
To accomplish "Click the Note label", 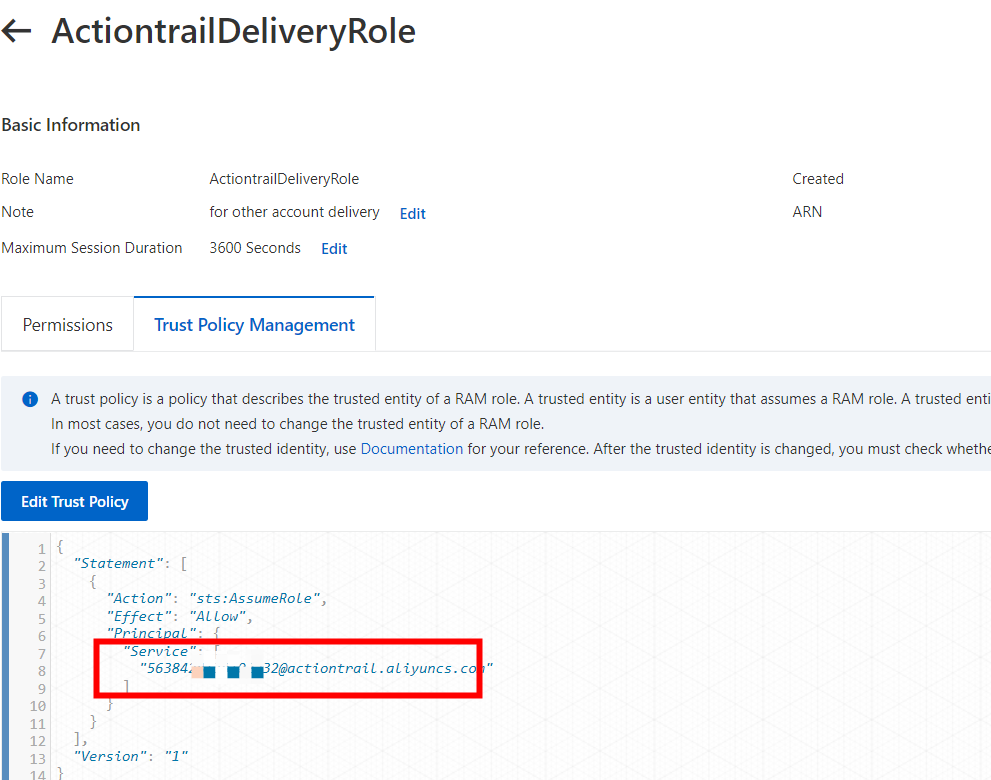I will (18, 212).
